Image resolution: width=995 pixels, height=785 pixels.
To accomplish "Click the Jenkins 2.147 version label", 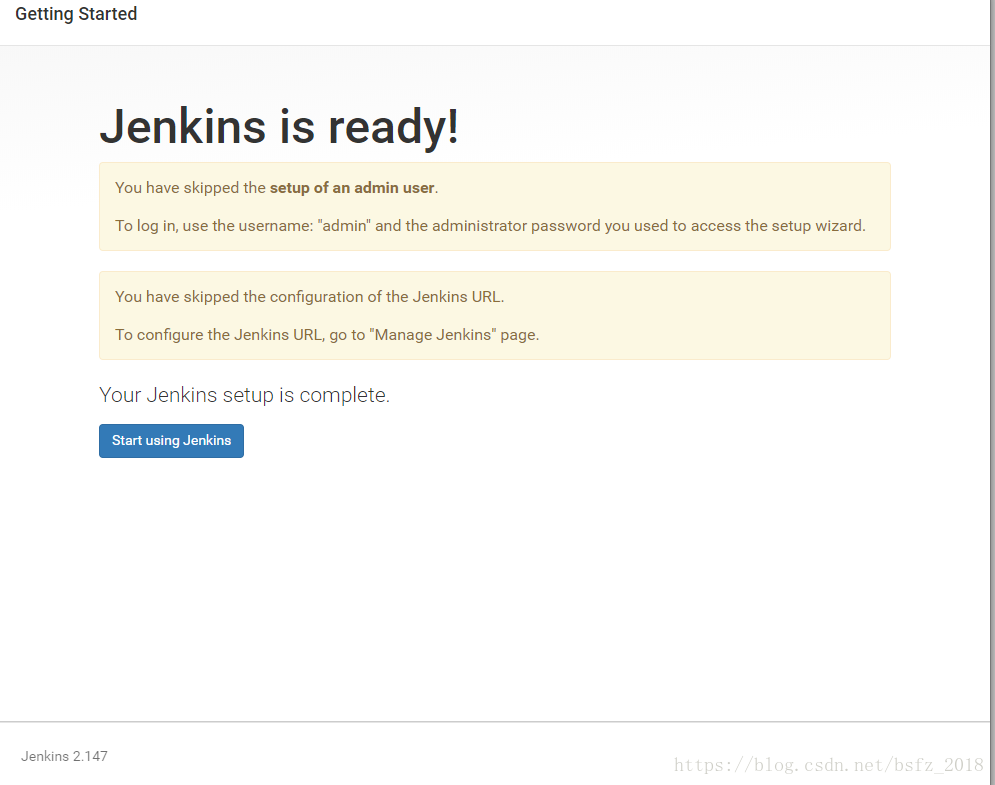I will [64, 756].
